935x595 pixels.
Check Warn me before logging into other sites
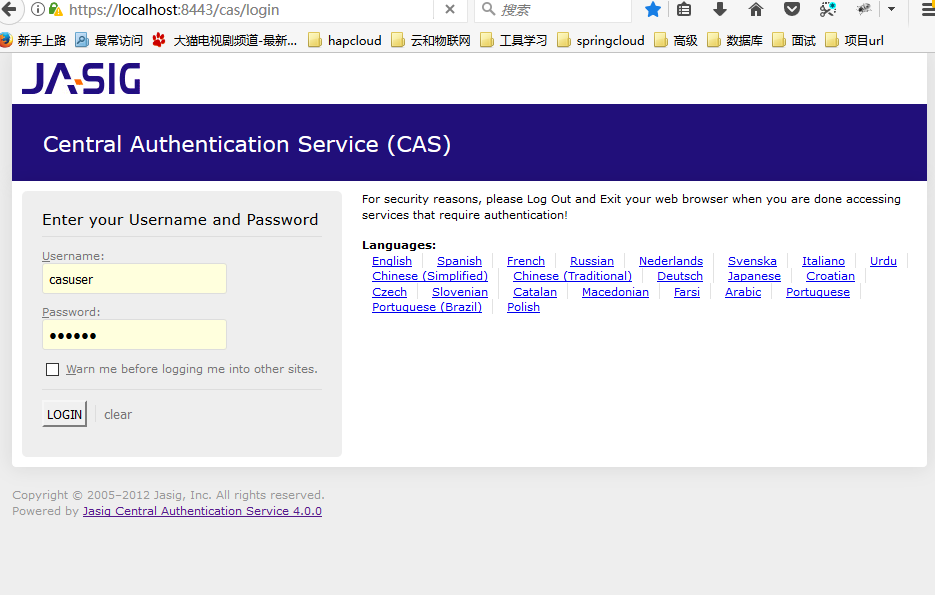pos(52,370)
